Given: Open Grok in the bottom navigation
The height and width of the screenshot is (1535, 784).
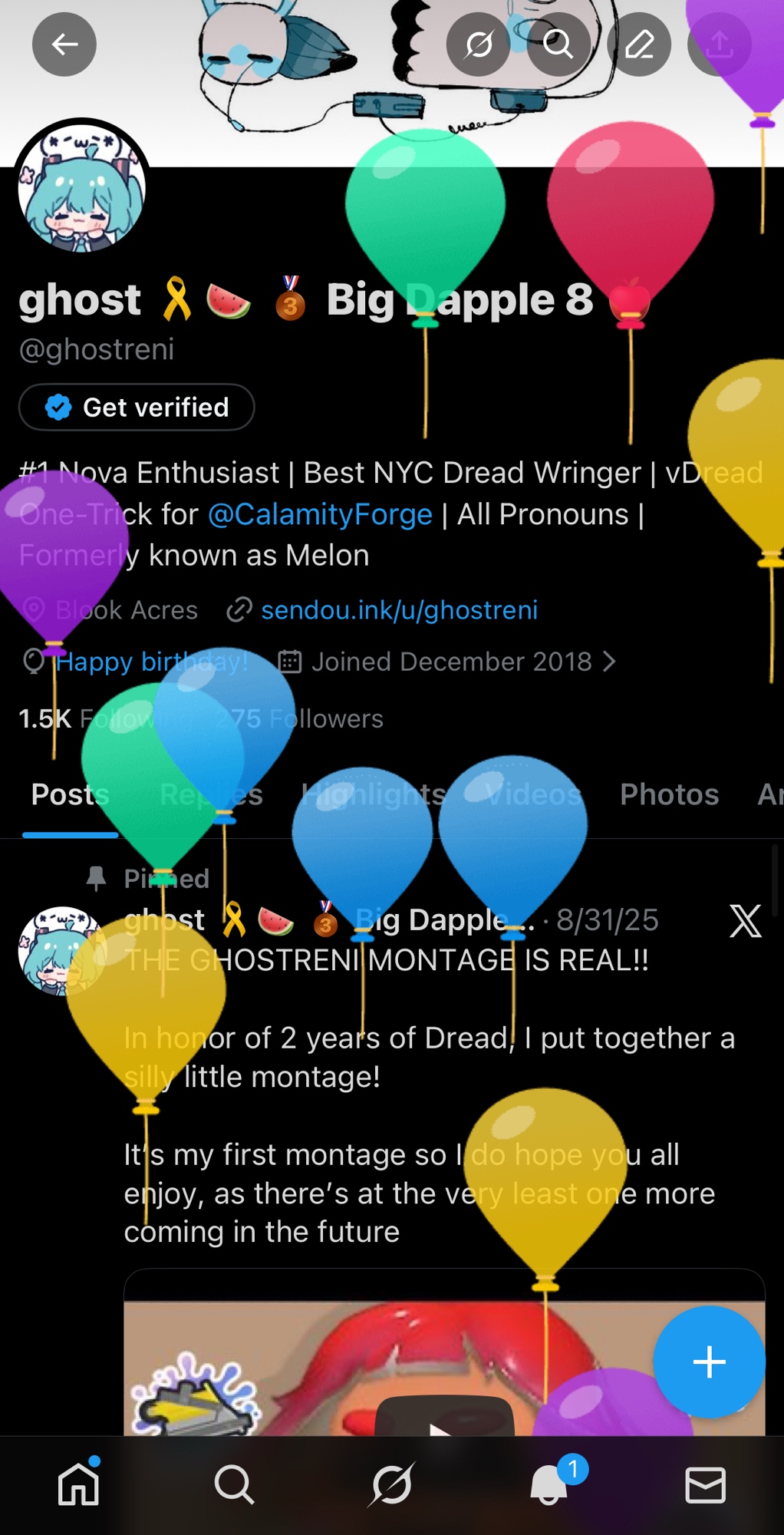Looking at the screenshot, I should 392,1484.
